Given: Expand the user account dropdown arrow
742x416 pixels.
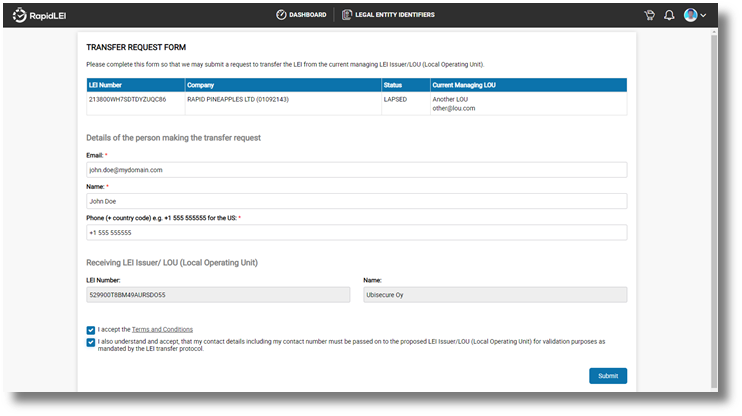Looking at the screenshot, I should click(703, 16).
